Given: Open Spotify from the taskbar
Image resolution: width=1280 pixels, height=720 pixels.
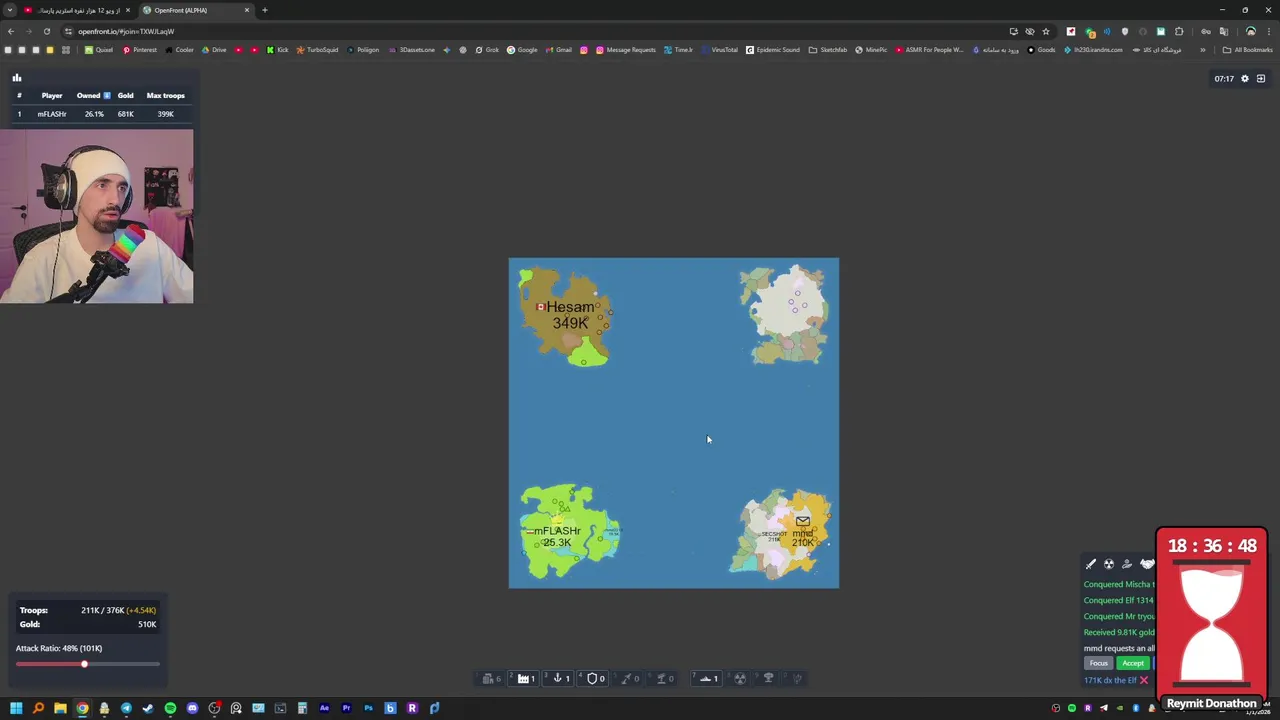Looking at the screenshot, I should (170, 708).
